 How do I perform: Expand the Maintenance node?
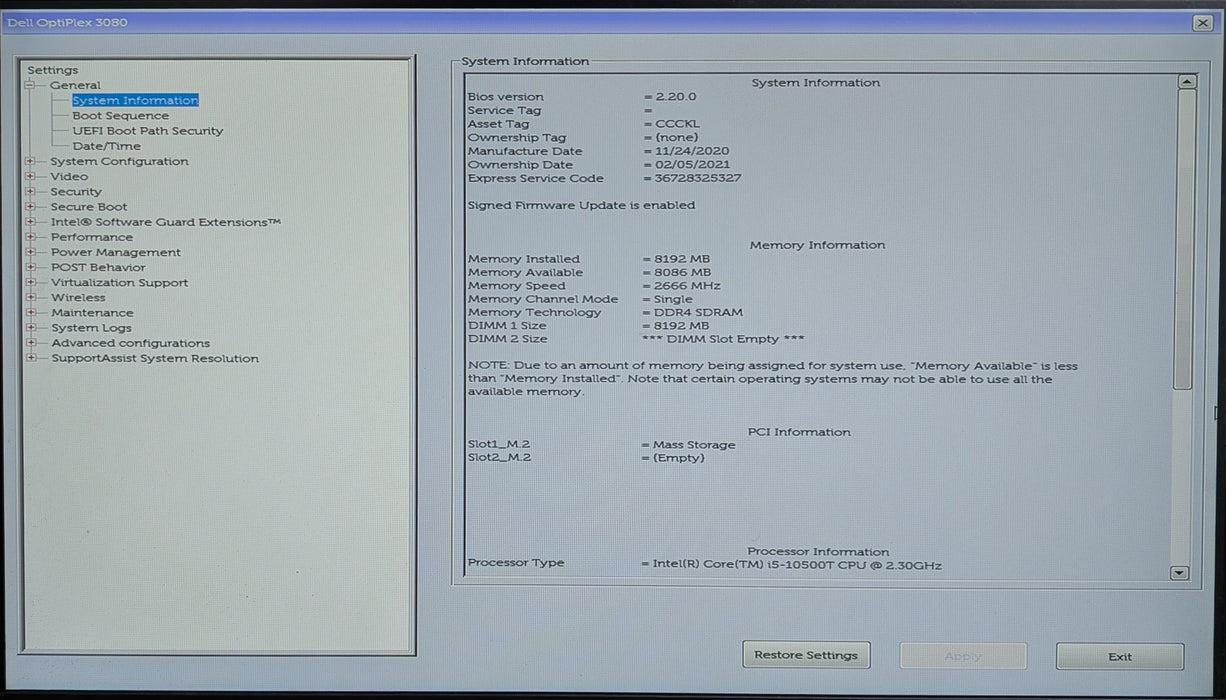(31, 312)
